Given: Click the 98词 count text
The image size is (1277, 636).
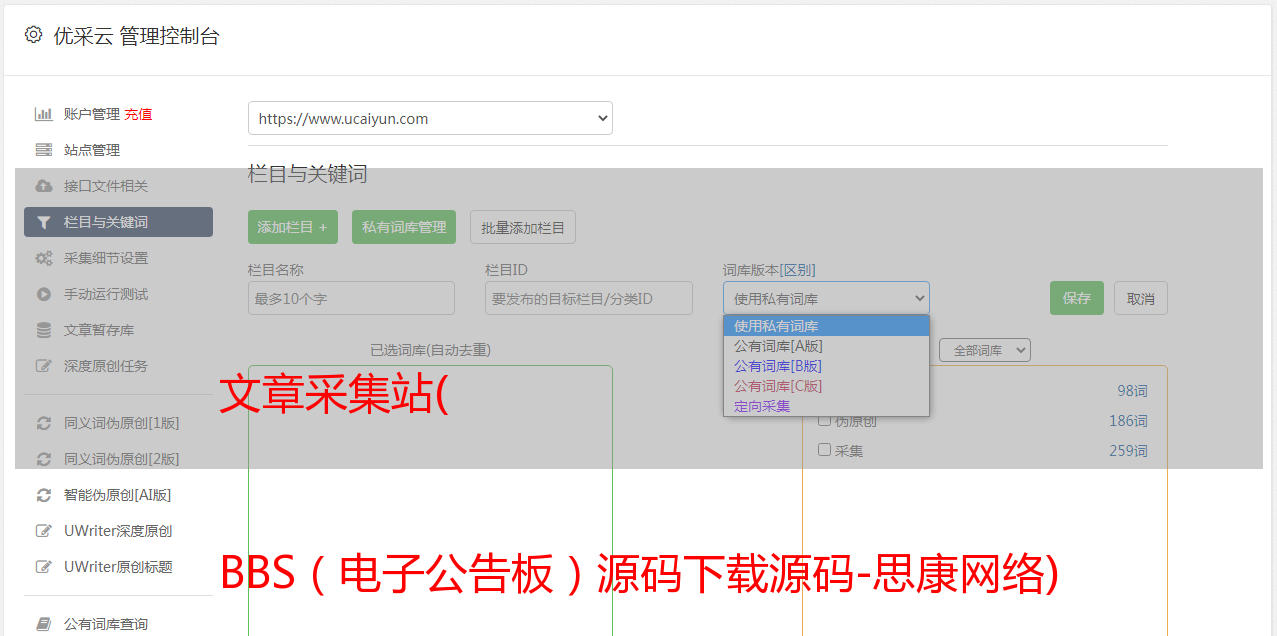Looking at the screenshot, I should (1132, 391).
